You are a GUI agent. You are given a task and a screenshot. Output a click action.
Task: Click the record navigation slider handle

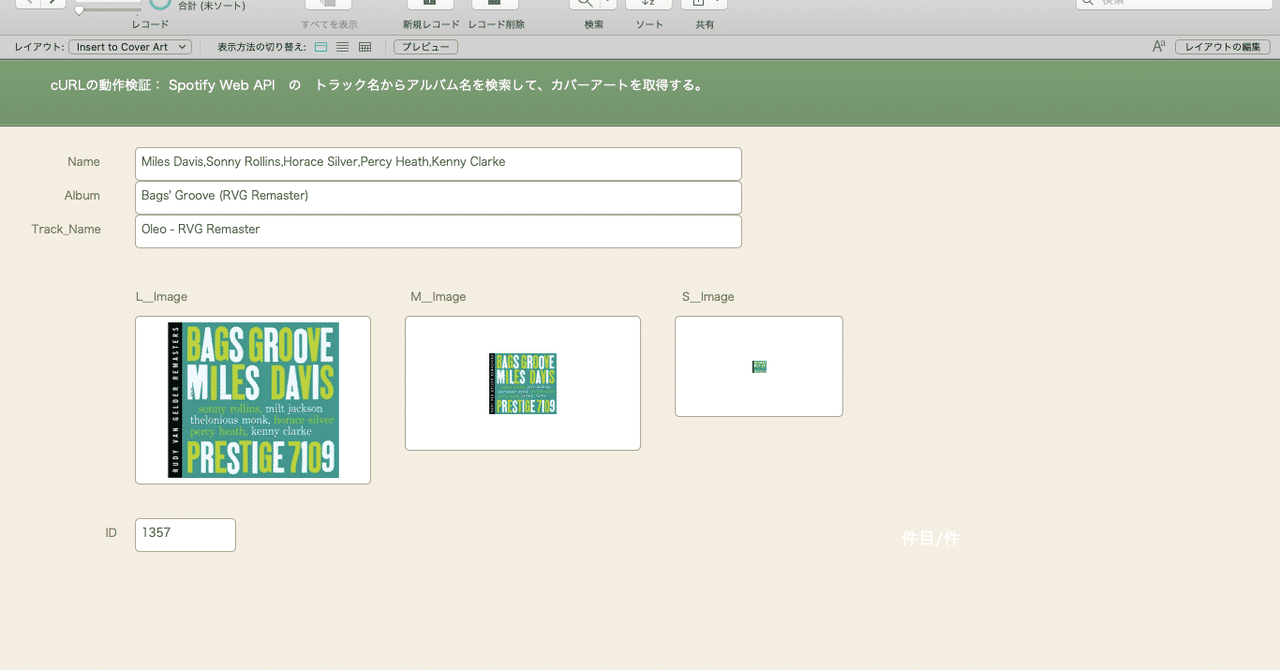[x=79, y=10]
